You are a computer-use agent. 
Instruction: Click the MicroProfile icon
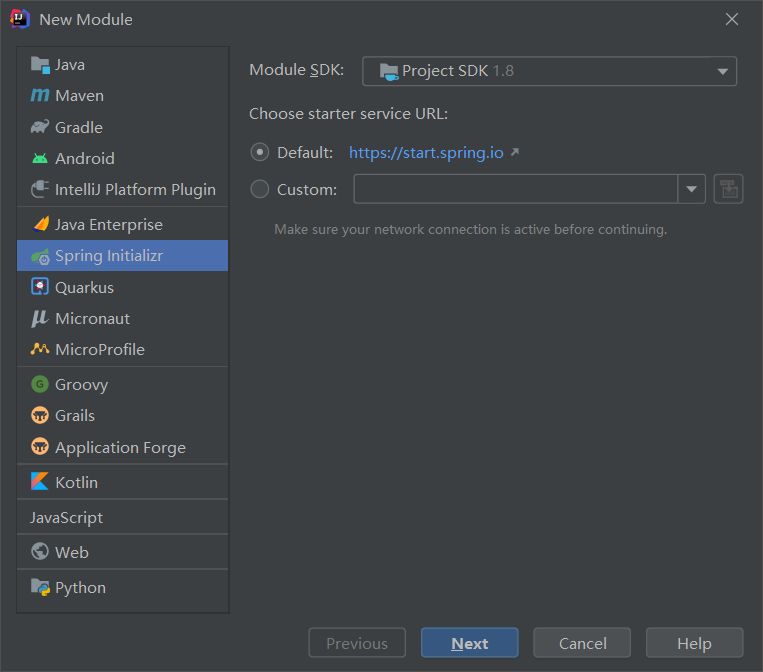click(40, 348)
